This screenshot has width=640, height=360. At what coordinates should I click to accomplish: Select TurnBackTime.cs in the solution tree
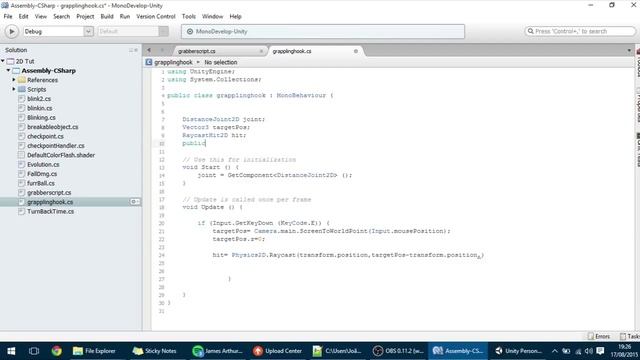51,211
